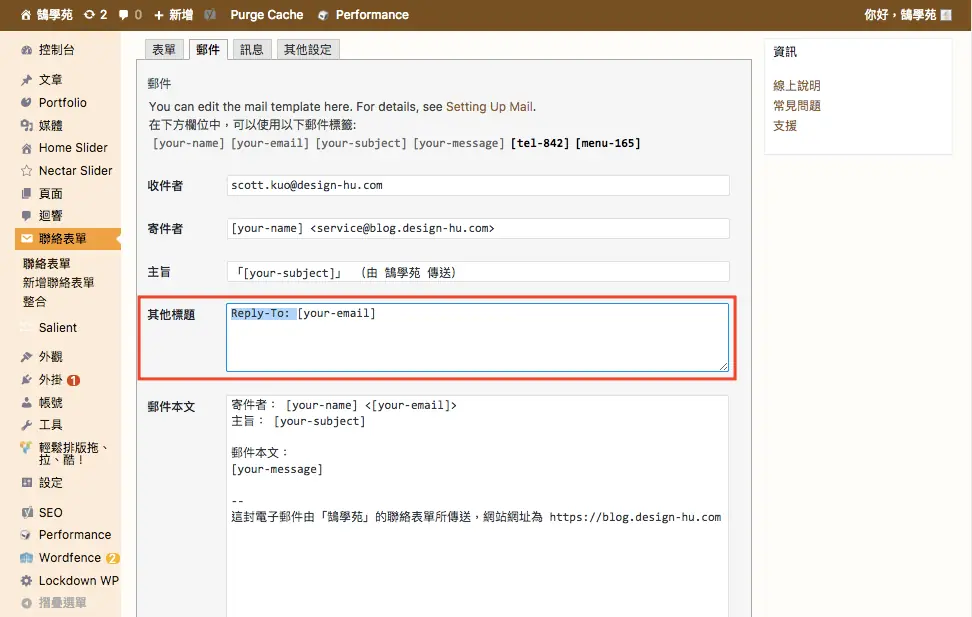This screenshot has height=617, width=972.
Task: Click the 郵件本文 message body textarea
Action: click(477, 506)
